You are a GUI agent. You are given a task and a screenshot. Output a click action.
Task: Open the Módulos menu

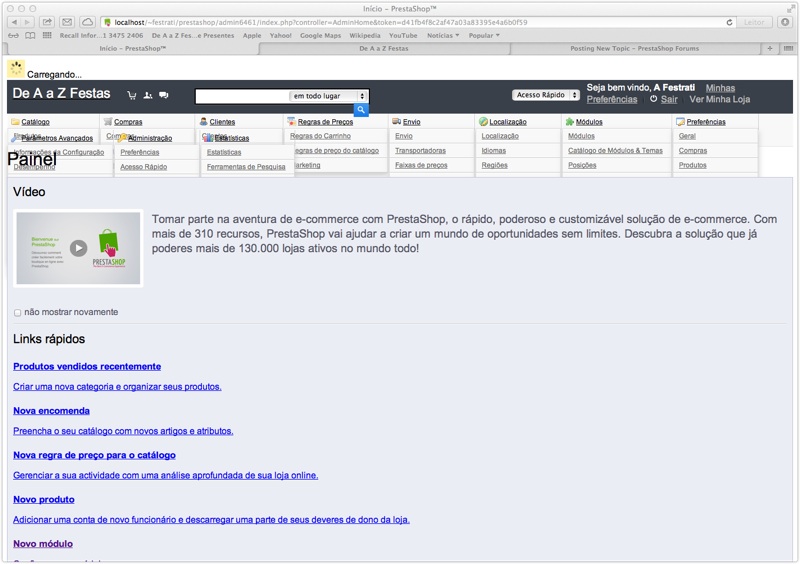click(x=589, y=122)
